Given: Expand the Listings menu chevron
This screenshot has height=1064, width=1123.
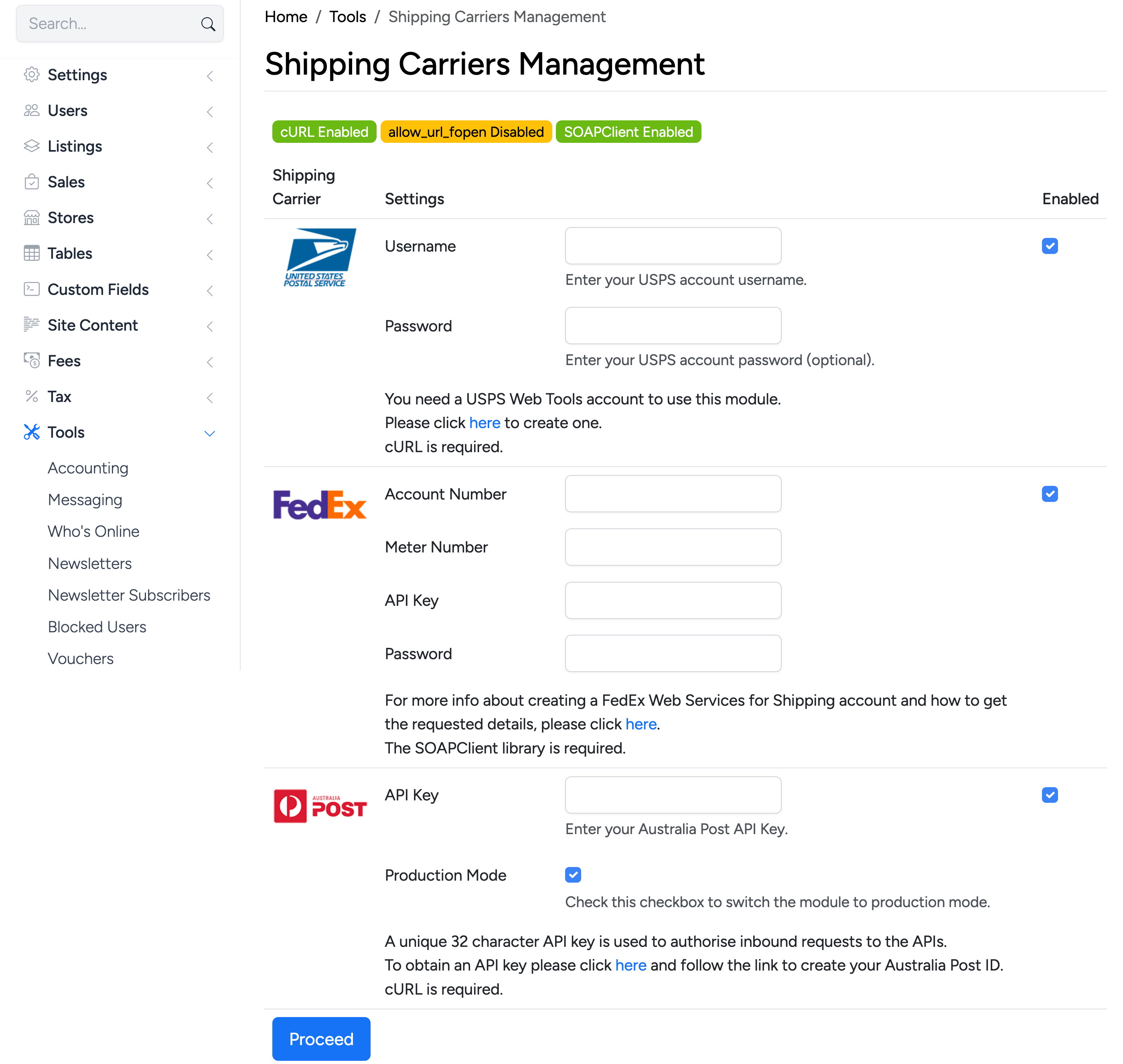Looking at the screenshot, I should pyautogui.click(x=210, y=148).
